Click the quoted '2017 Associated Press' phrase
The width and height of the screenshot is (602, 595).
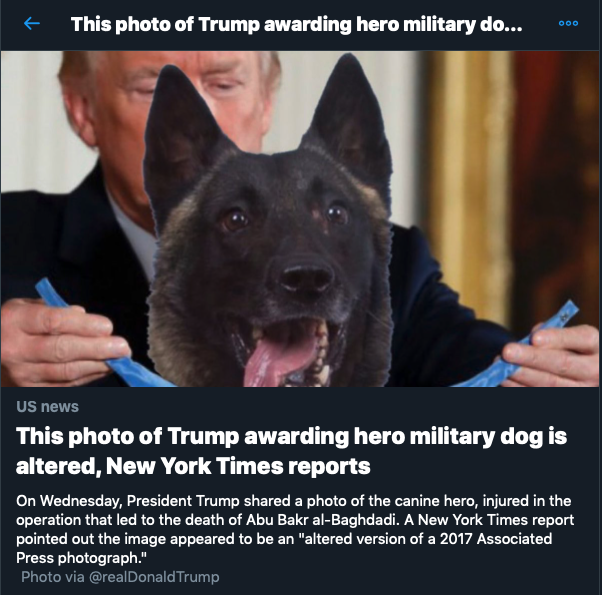pos(496,539)
